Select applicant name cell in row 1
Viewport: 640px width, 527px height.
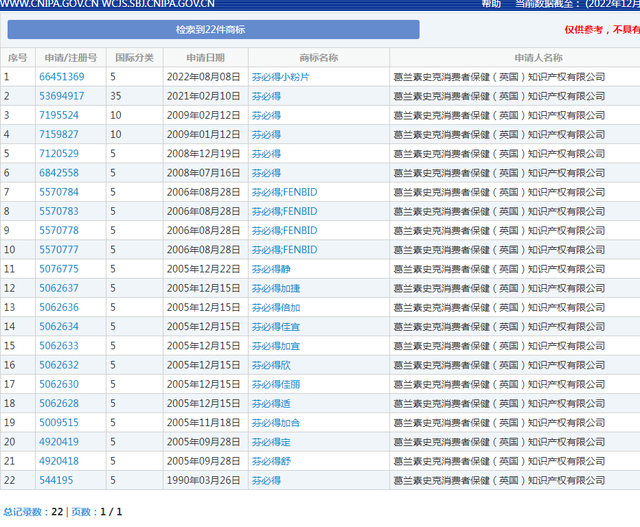click(499, 77)
